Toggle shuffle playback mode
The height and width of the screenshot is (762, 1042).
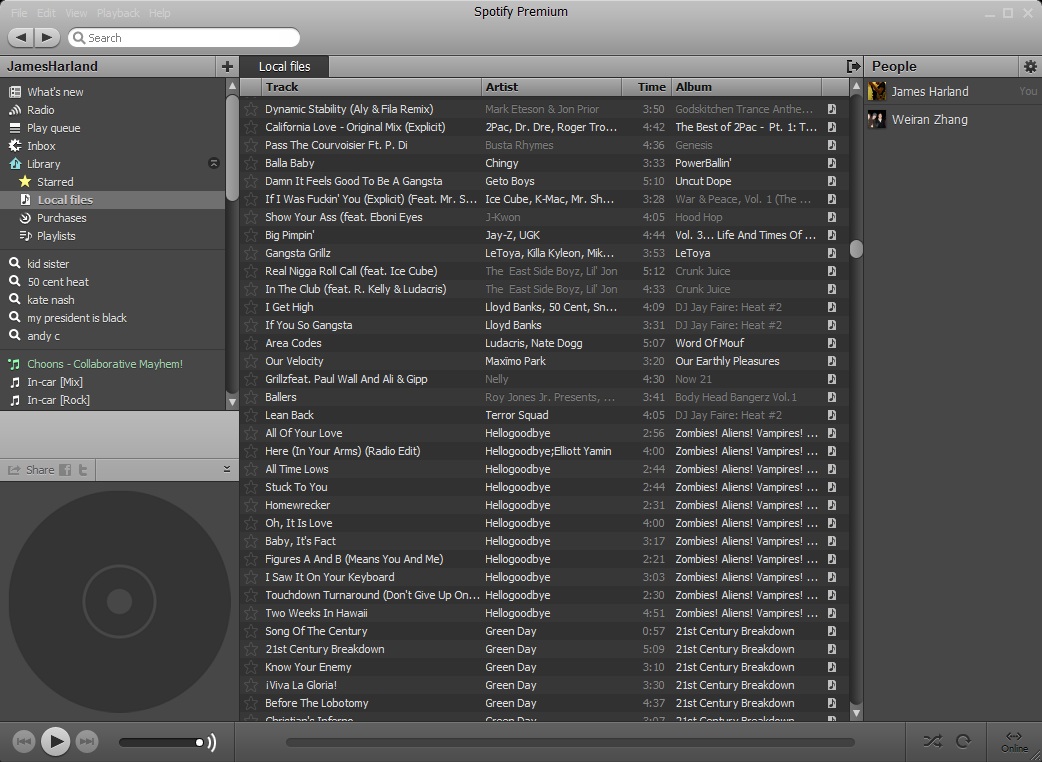[x=932, y=741]
